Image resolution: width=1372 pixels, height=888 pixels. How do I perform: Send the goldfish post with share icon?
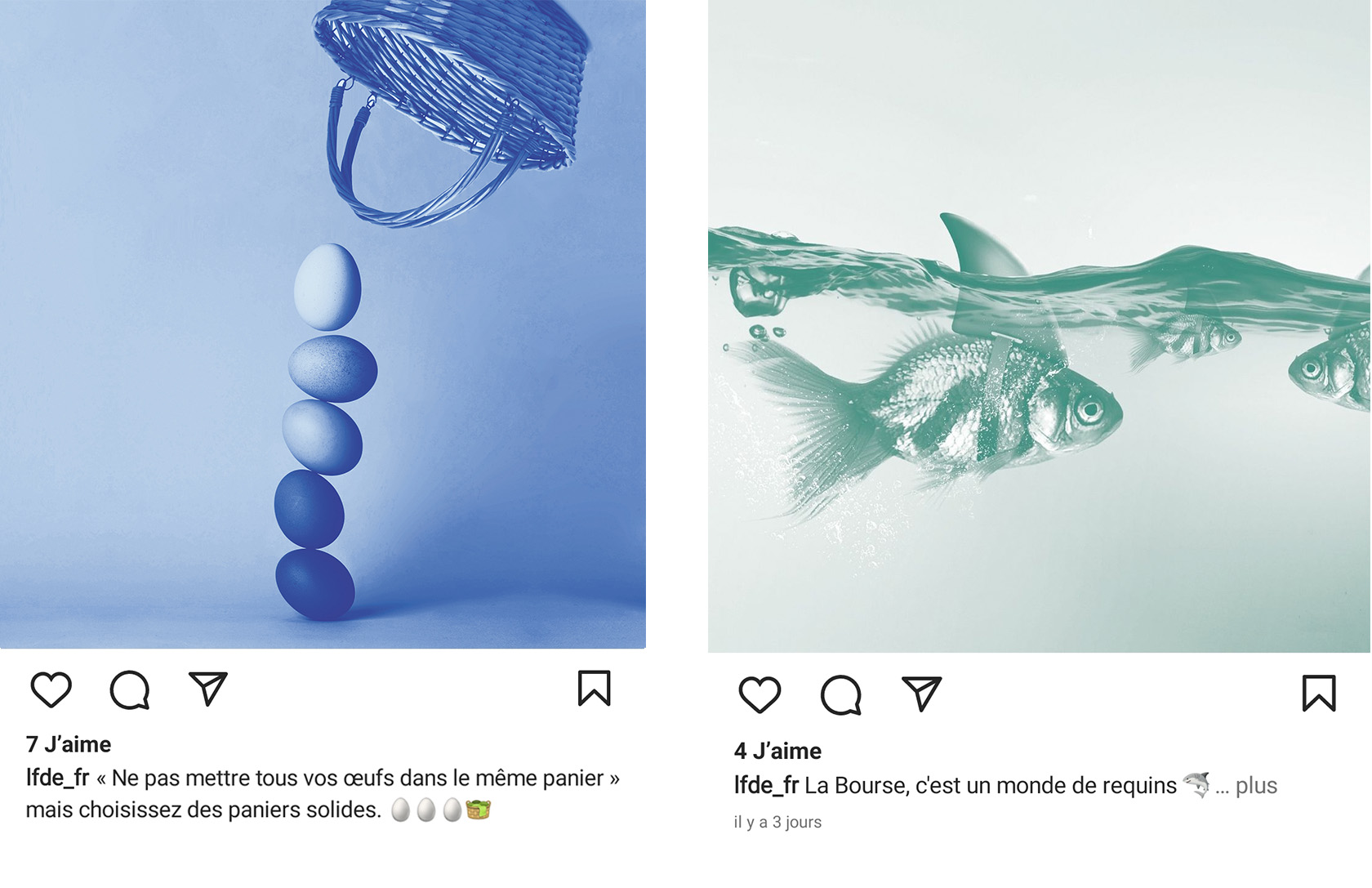coord(922,694)
